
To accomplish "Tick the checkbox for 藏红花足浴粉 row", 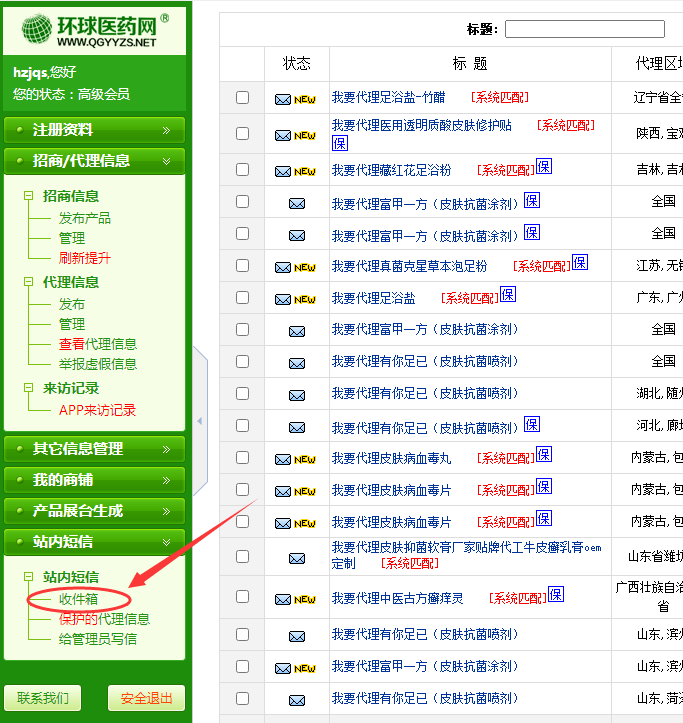I will (242, 170).
